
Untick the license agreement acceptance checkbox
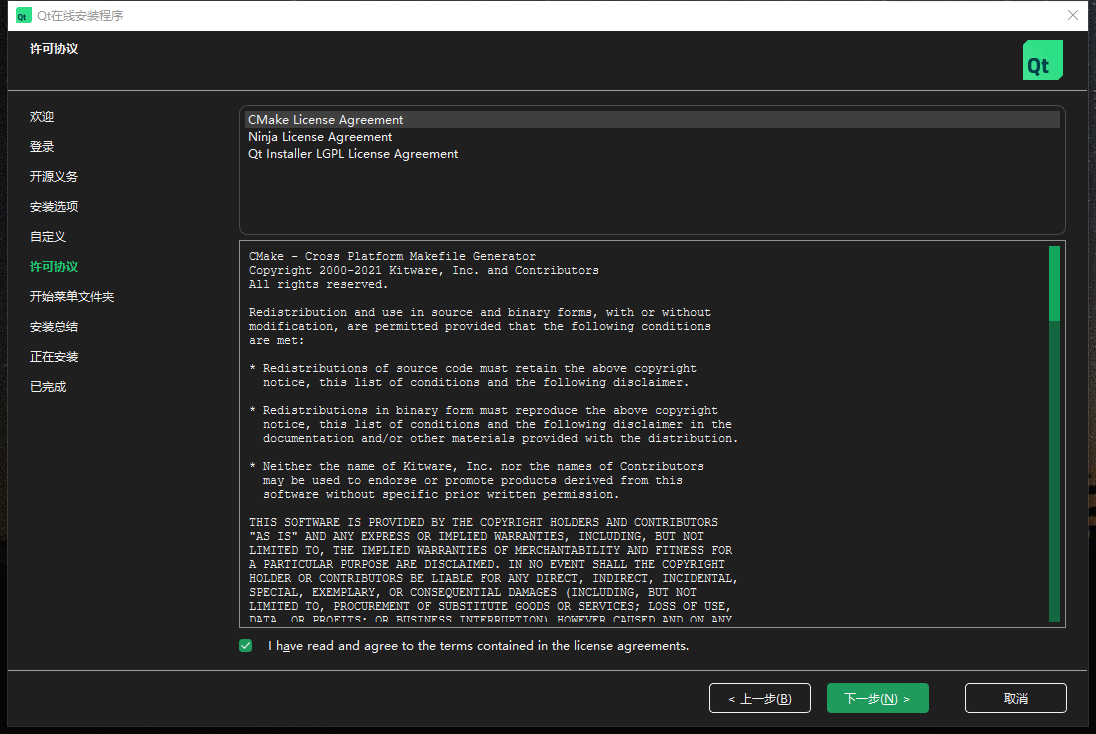point(245,645)
